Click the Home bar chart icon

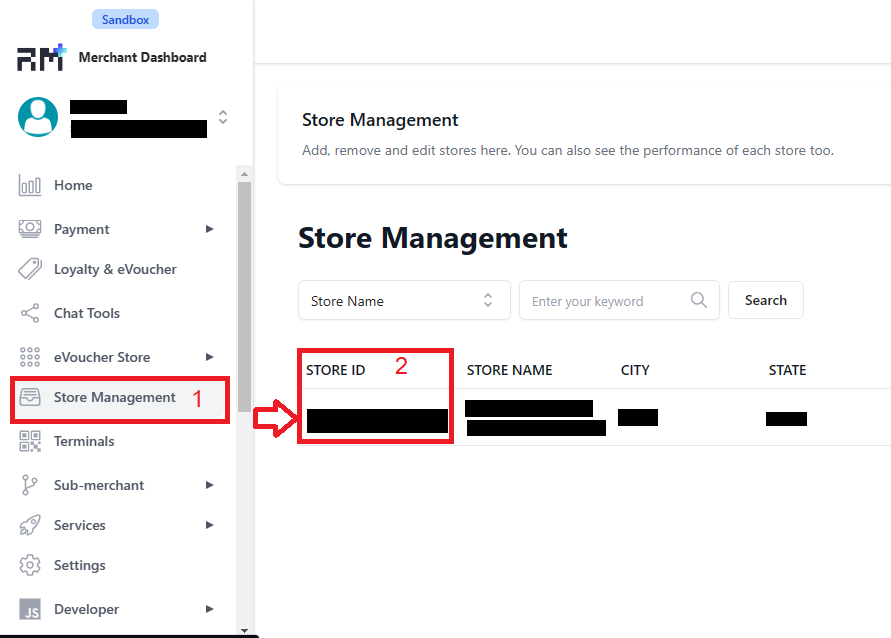tap(30, 185)
